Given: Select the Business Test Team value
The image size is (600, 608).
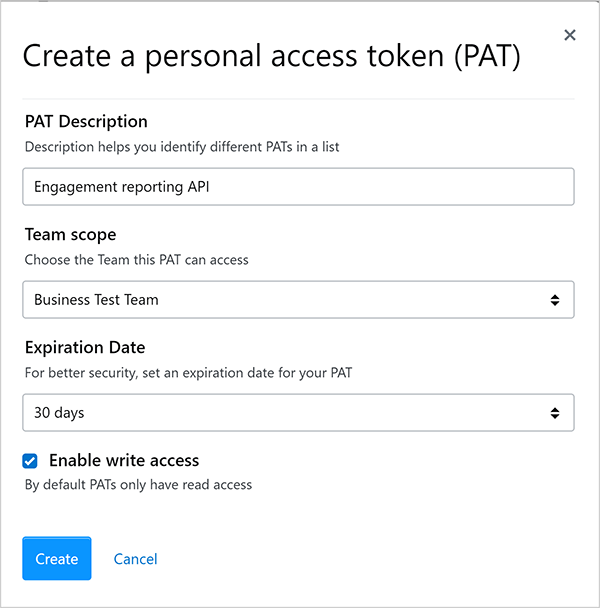Looking at the screenshot, I should click(96, 299).
